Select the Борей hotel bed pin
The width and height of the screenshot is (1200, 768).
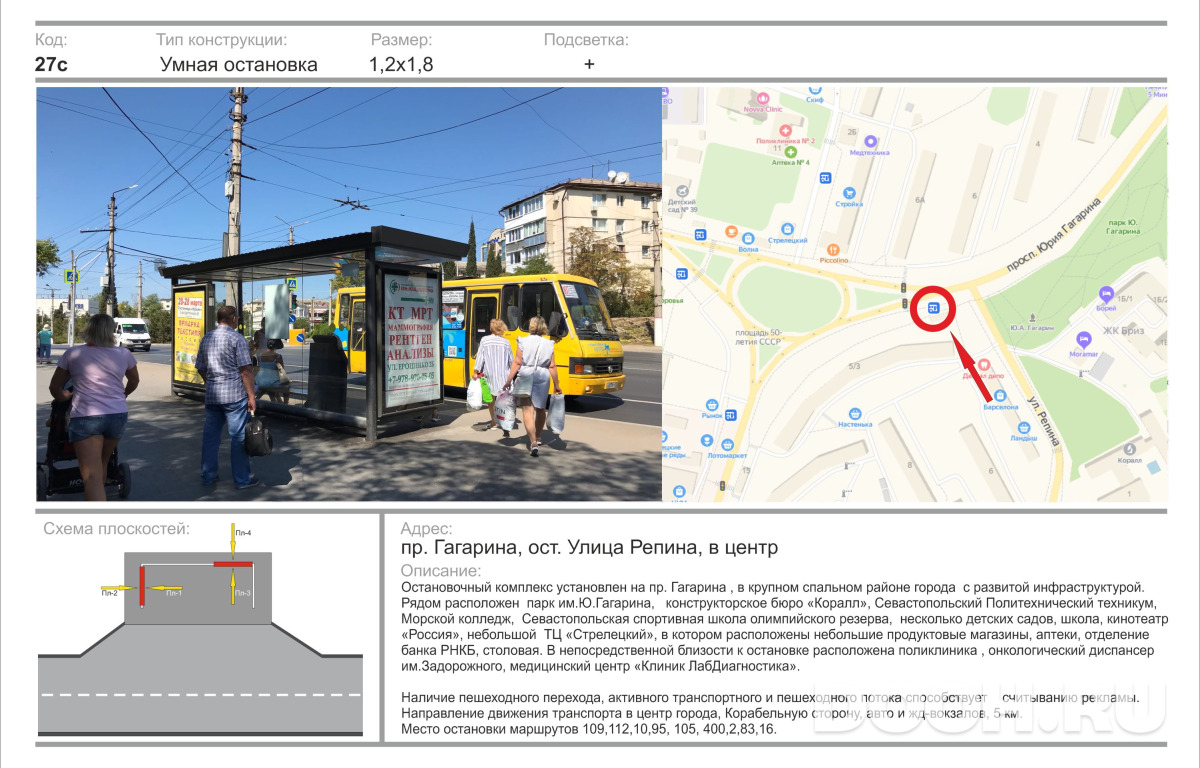1105,295
